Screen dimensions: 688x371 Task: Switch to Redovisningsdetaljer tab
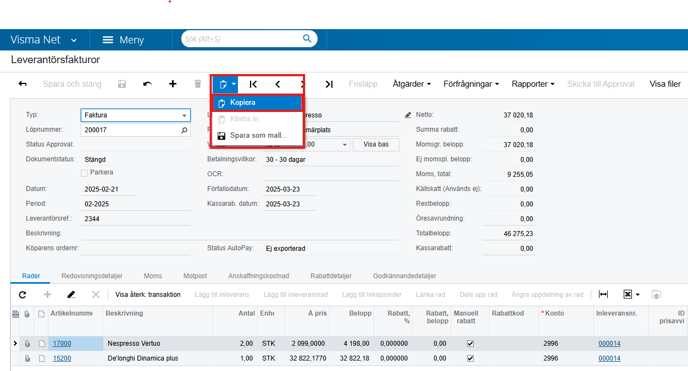[92, 276]
